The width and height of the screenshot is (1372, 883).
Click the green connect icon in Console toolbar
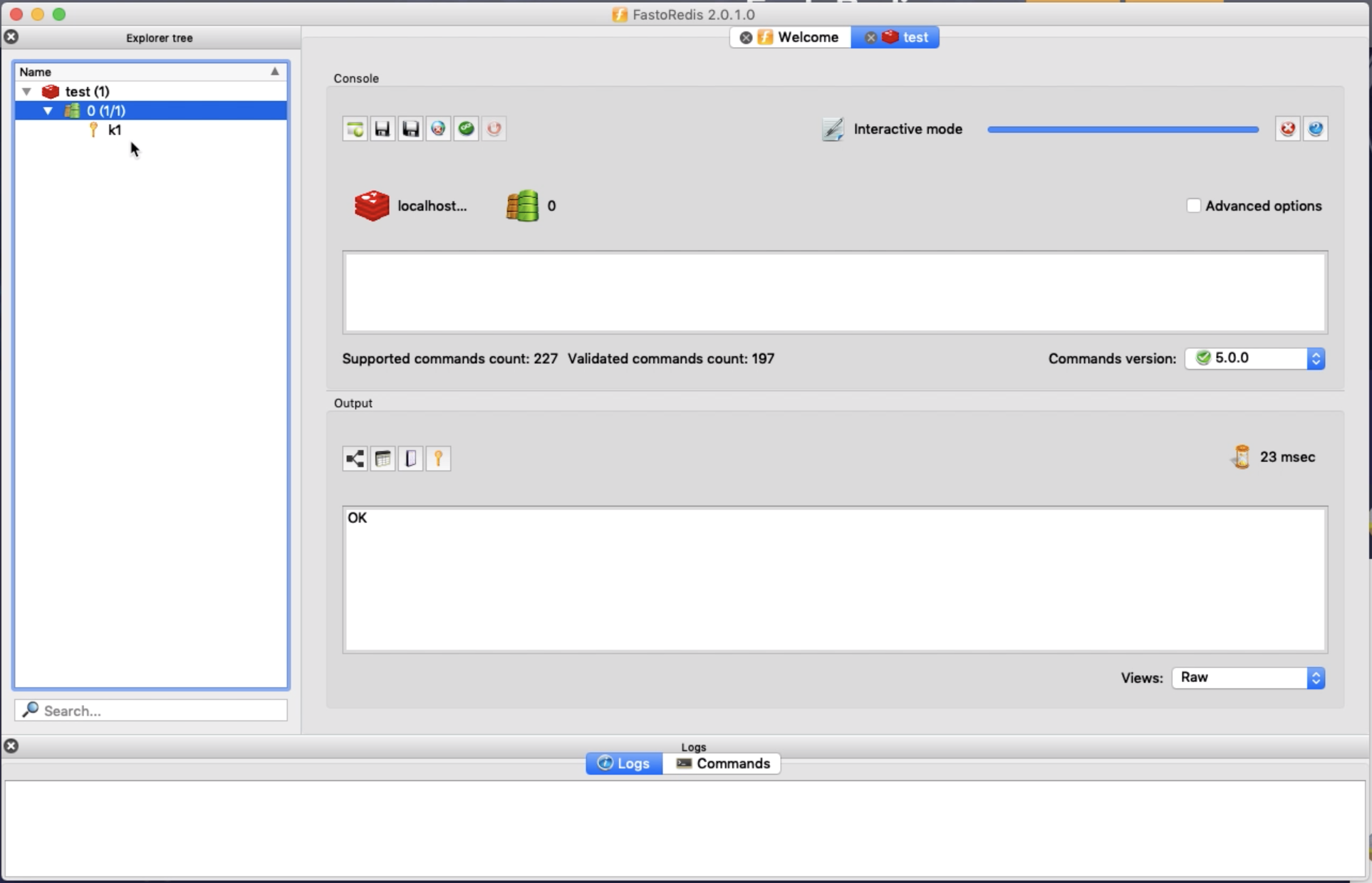click(x=466, y=129)
